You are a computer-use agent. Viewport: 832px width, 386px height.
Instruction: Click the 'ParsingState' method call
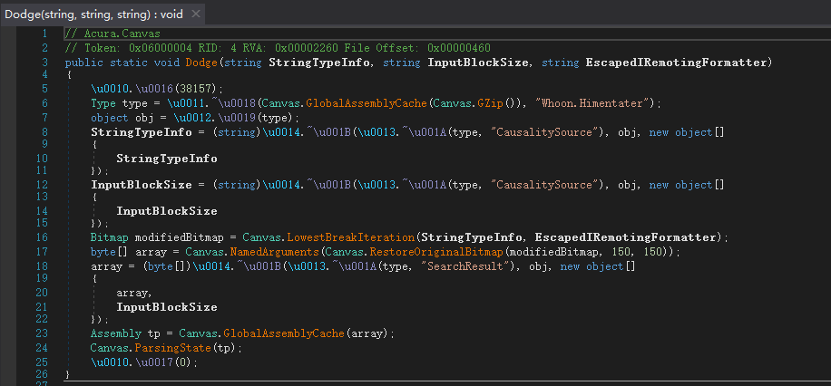[174, 348]
